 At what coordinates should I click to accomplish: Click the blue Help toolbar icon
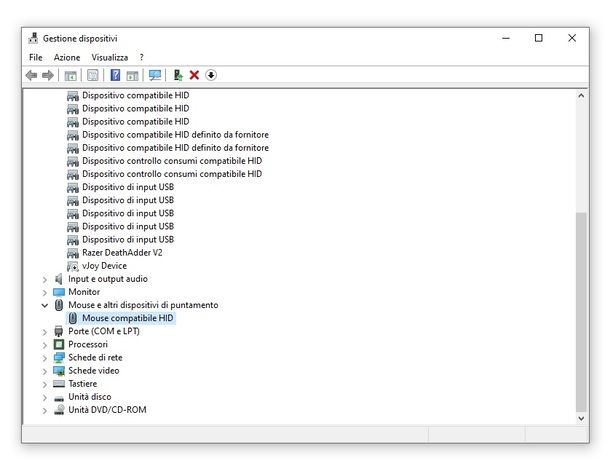115,75
